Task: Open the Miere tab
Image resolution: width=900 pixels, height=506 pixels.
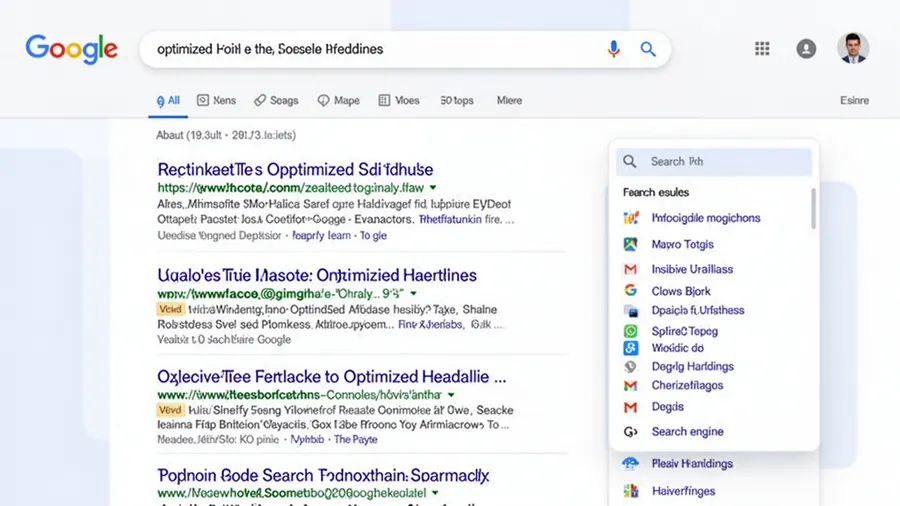Action: point(509,100)
